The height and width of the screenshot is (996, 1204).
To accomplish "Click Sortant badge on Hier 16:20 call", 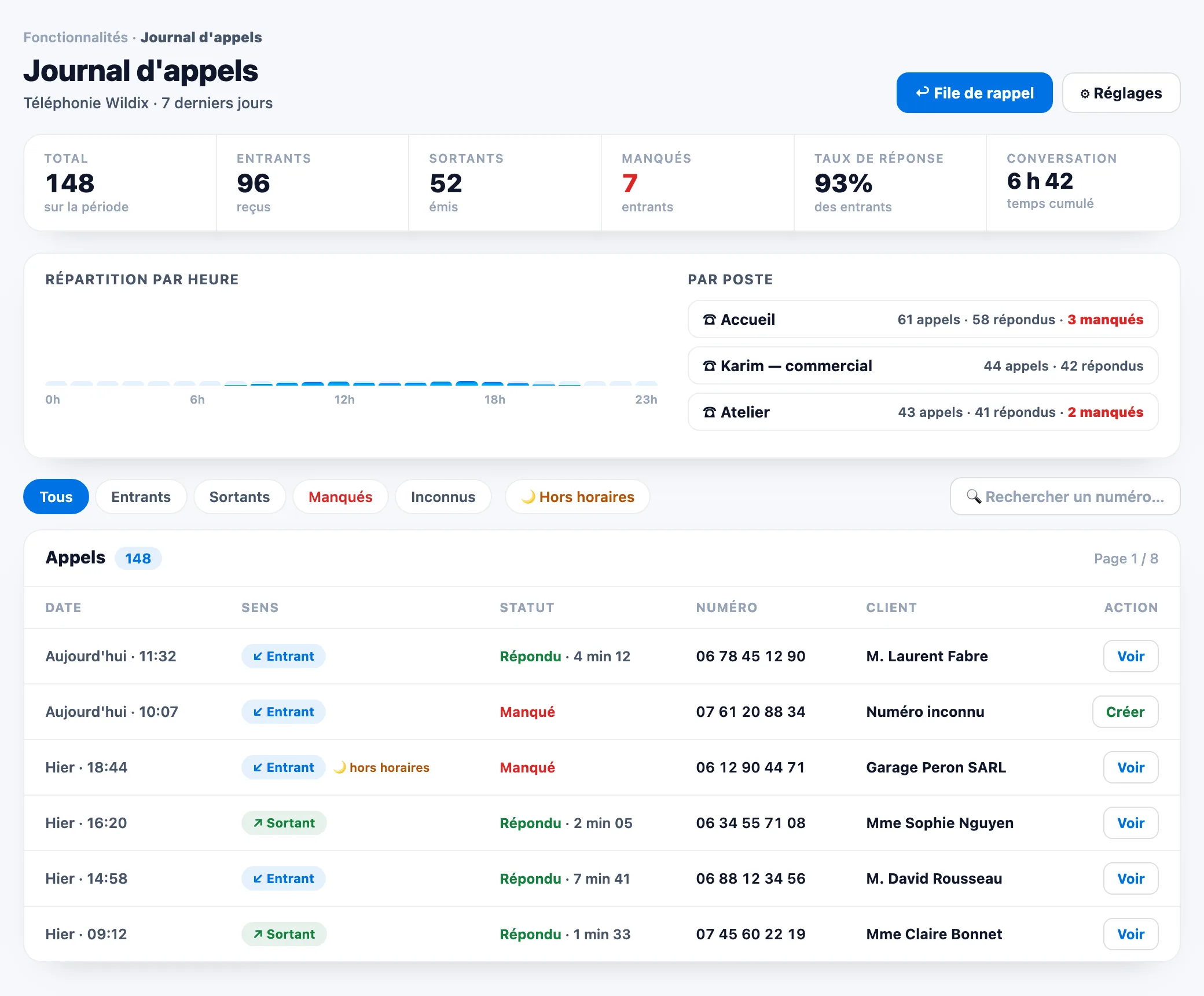I will tap(284, 823).
